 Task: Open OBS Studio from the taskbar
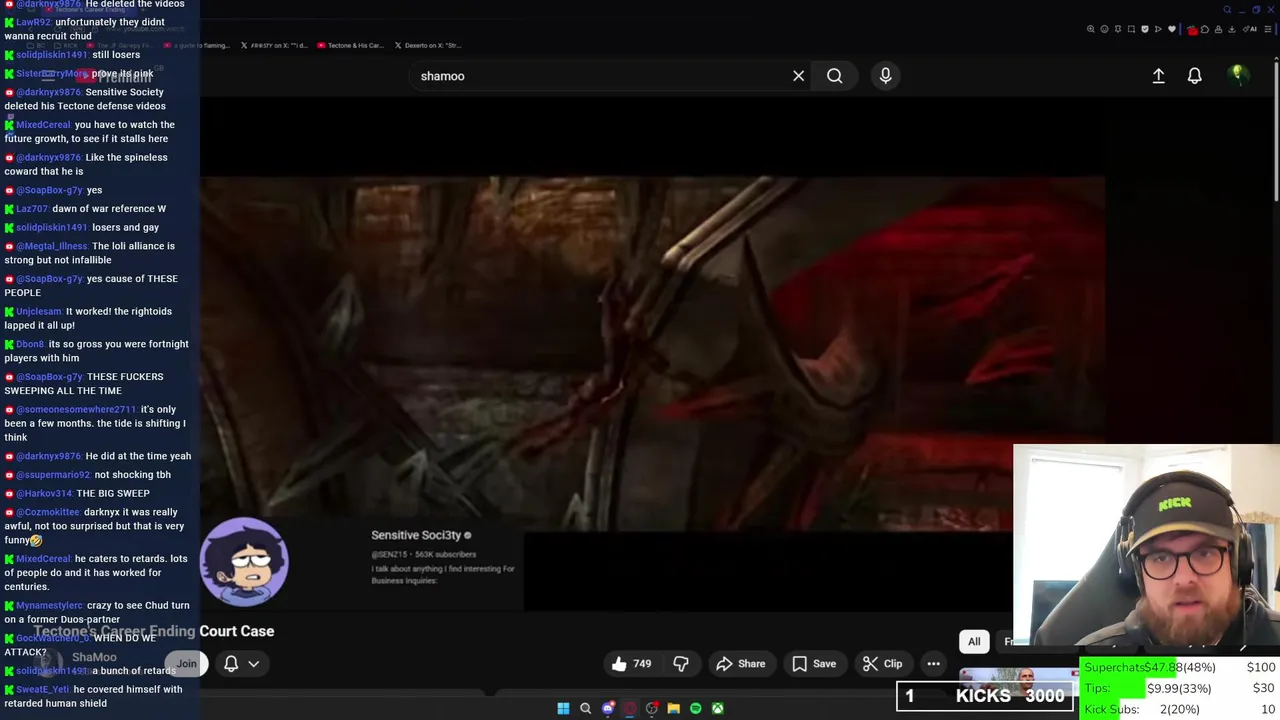652,708
